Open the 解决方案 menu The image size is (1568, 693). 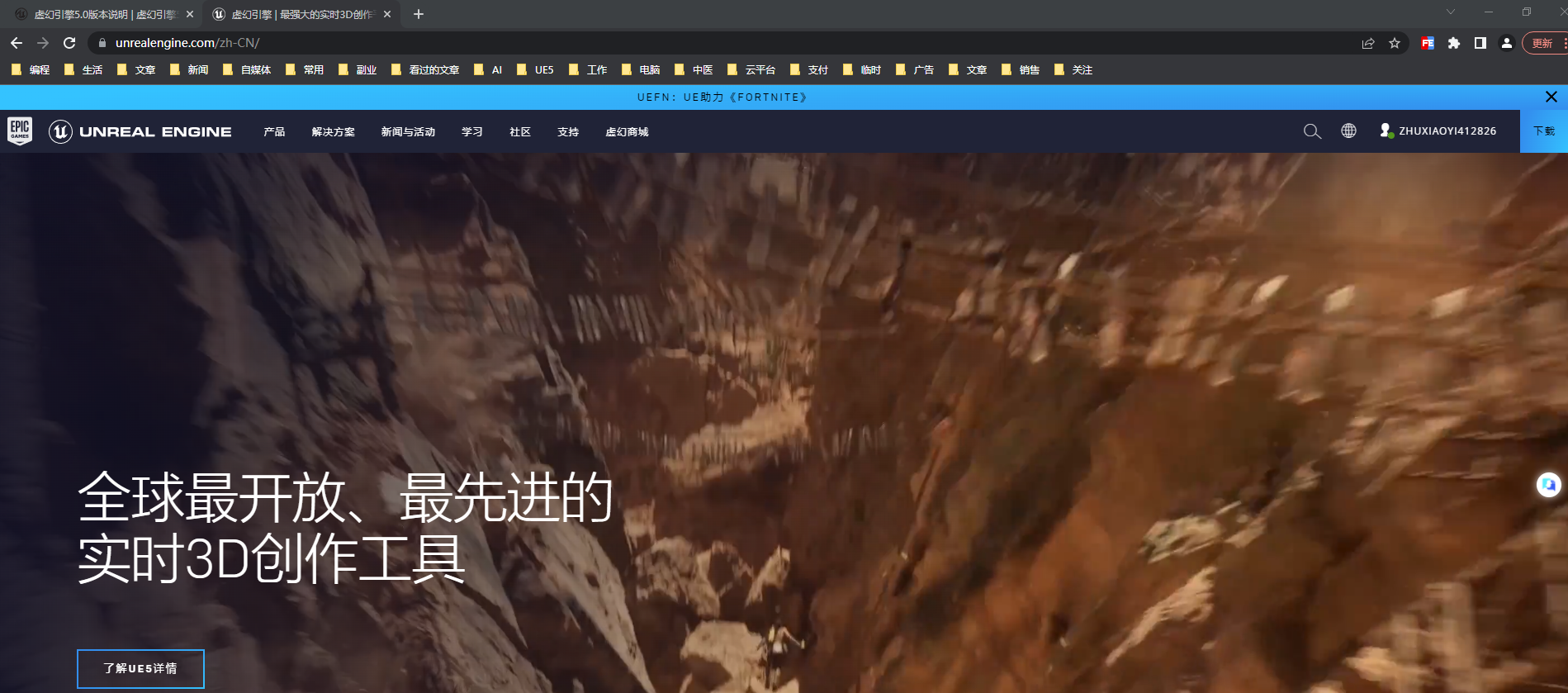pos(334,131)
